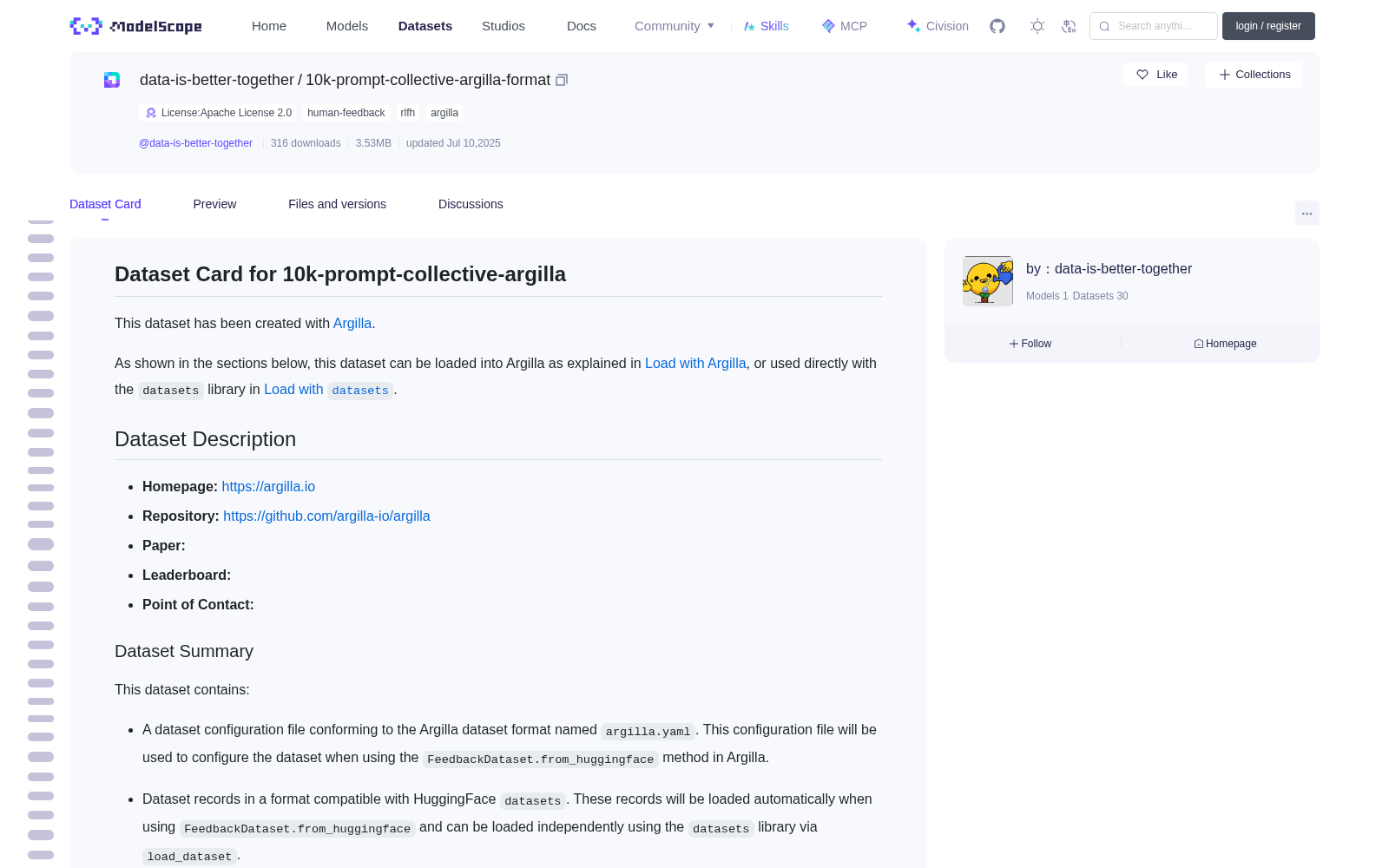Viewport: 1389px width, 868px height.
Task: Go to the Models page
Action: click(347, 26)
